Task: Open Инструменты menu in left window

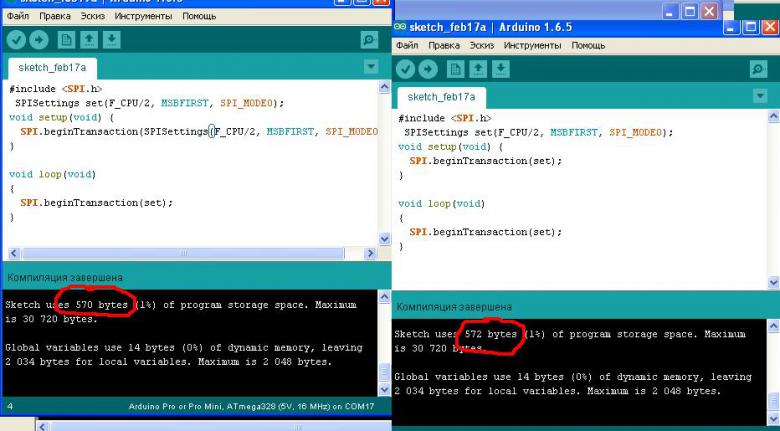Action: tap(143, 16)
